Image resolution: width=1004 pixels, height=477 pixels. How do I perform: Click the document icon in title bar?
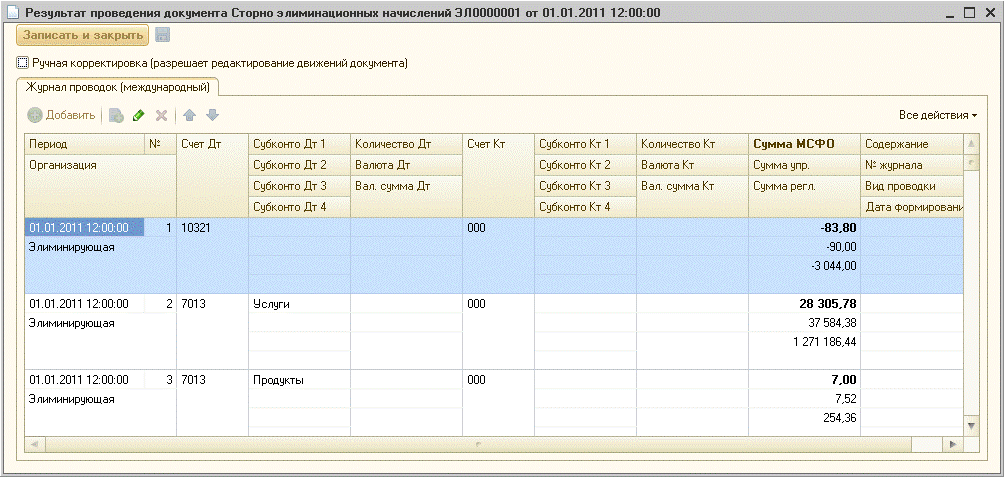pyautogui.click(x=11, y=12)
